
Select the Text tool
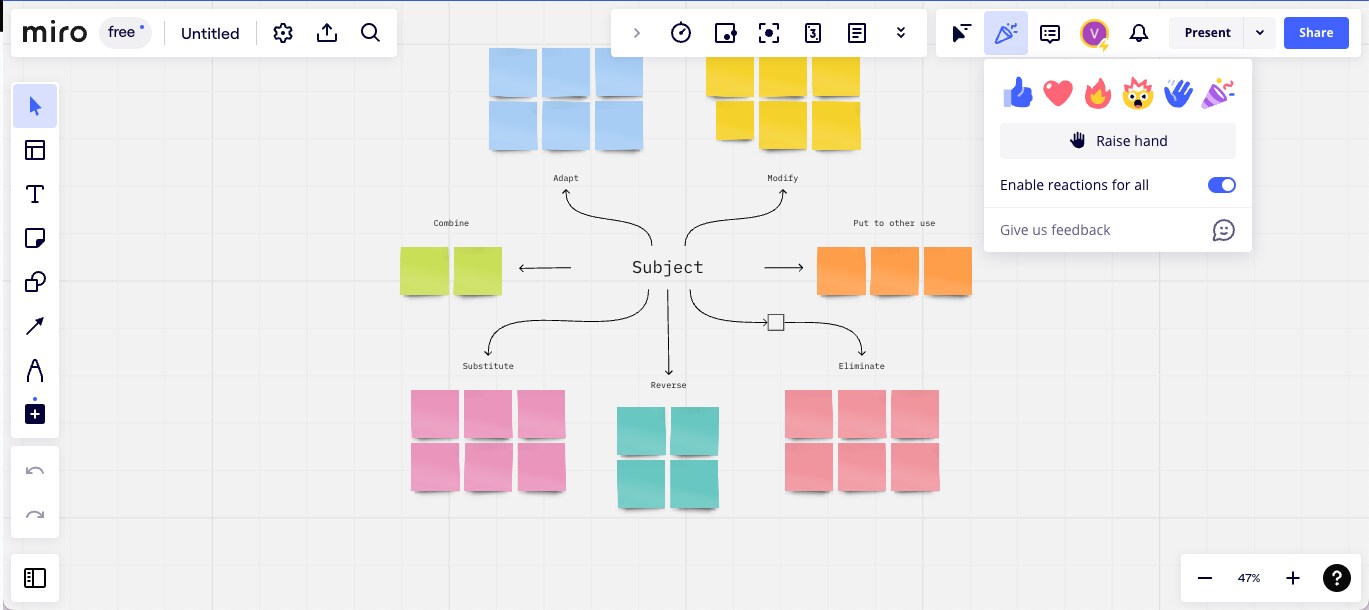coord(35,194)
